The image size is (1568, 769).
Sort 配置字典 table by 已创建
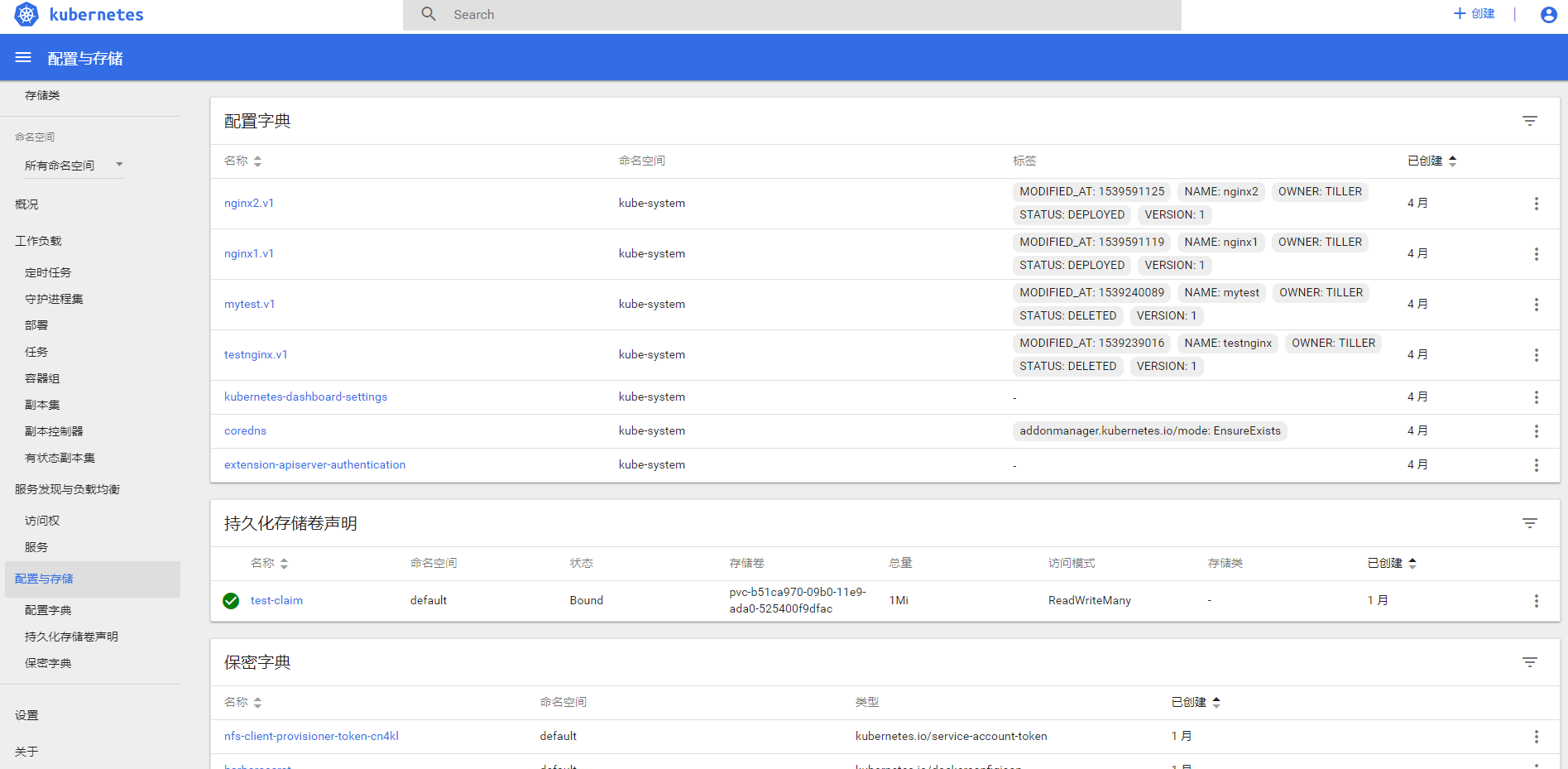[x=1431, y=161]
